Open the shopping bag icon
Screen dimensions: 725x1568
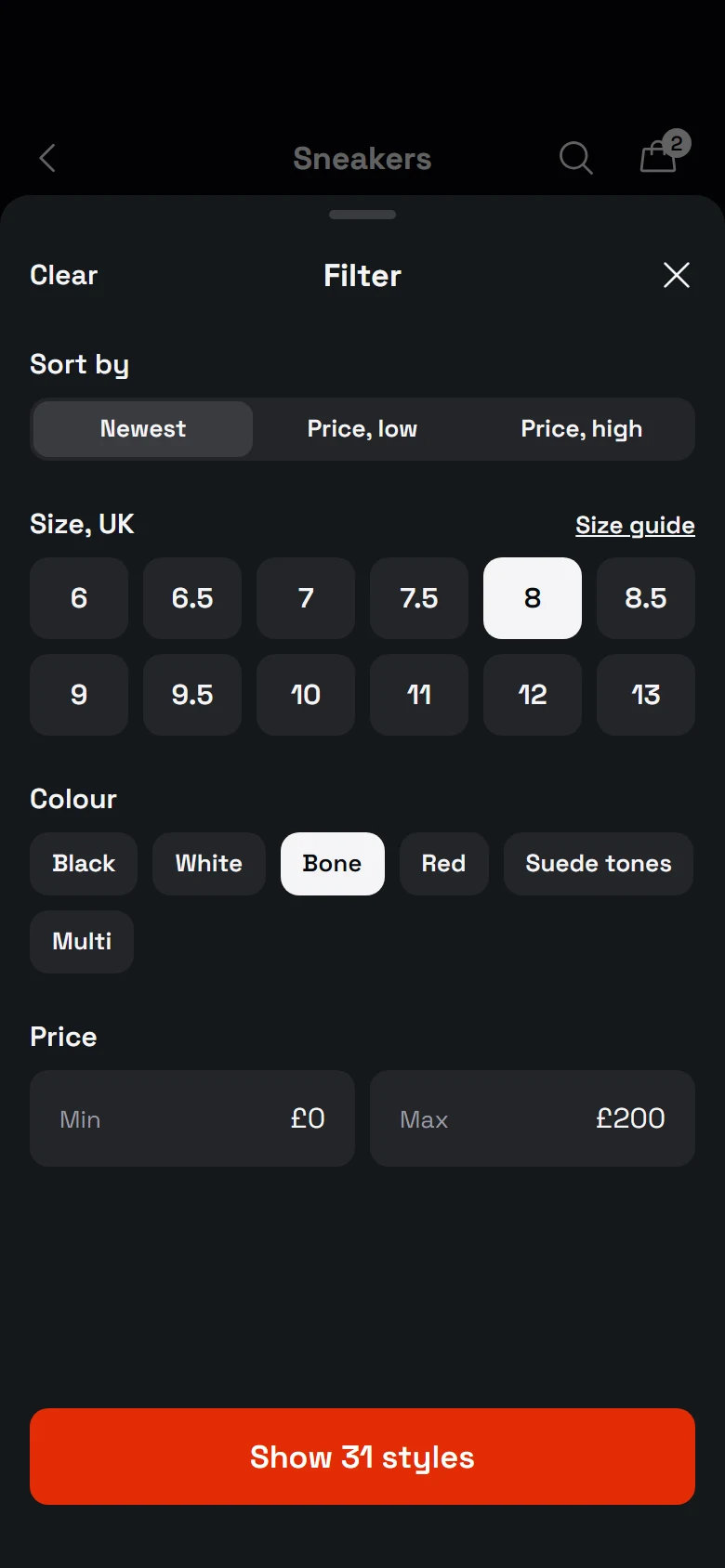click(x=664, y=152)
